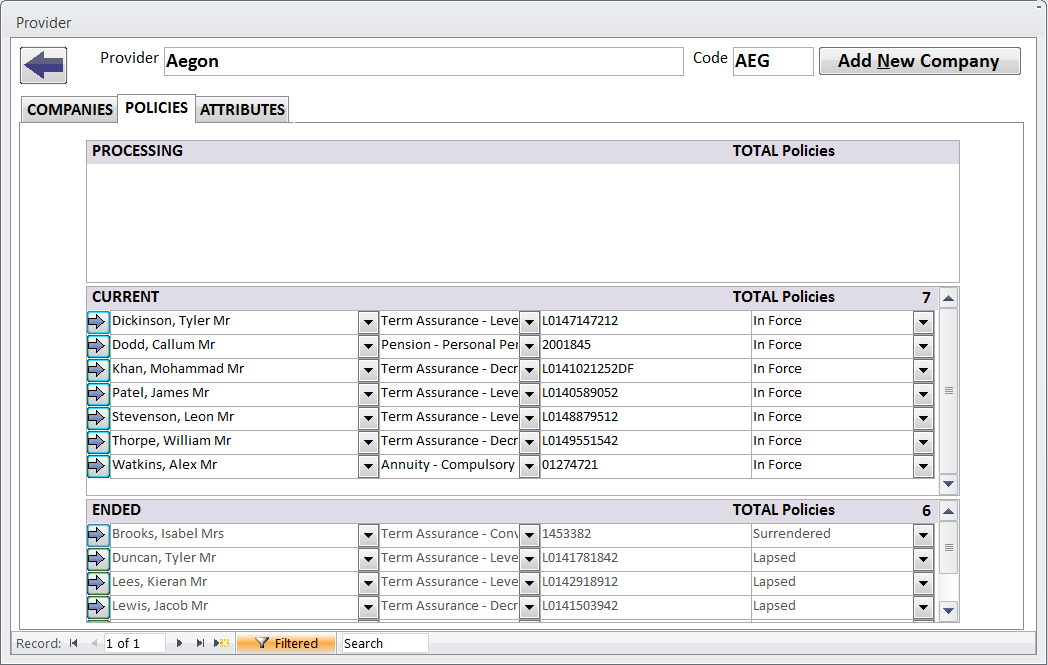
Task: Click the Provider name field containing Aegon
Action: point(423,62)
